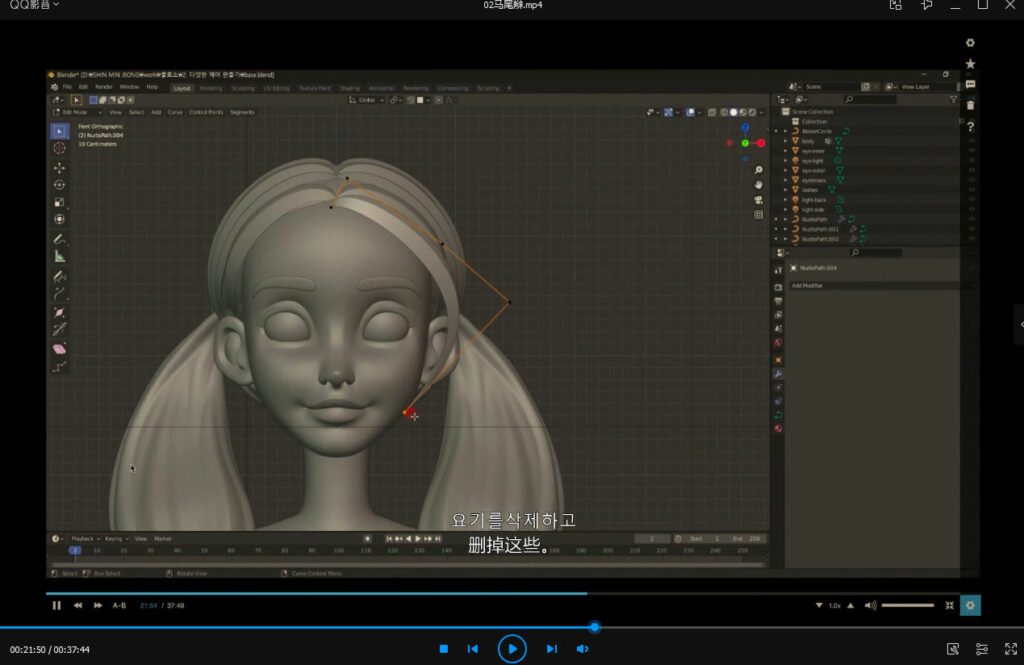1024x665 pixels.
Task: Click the star favorite icon in the sidebar
Action: point(970,63)
